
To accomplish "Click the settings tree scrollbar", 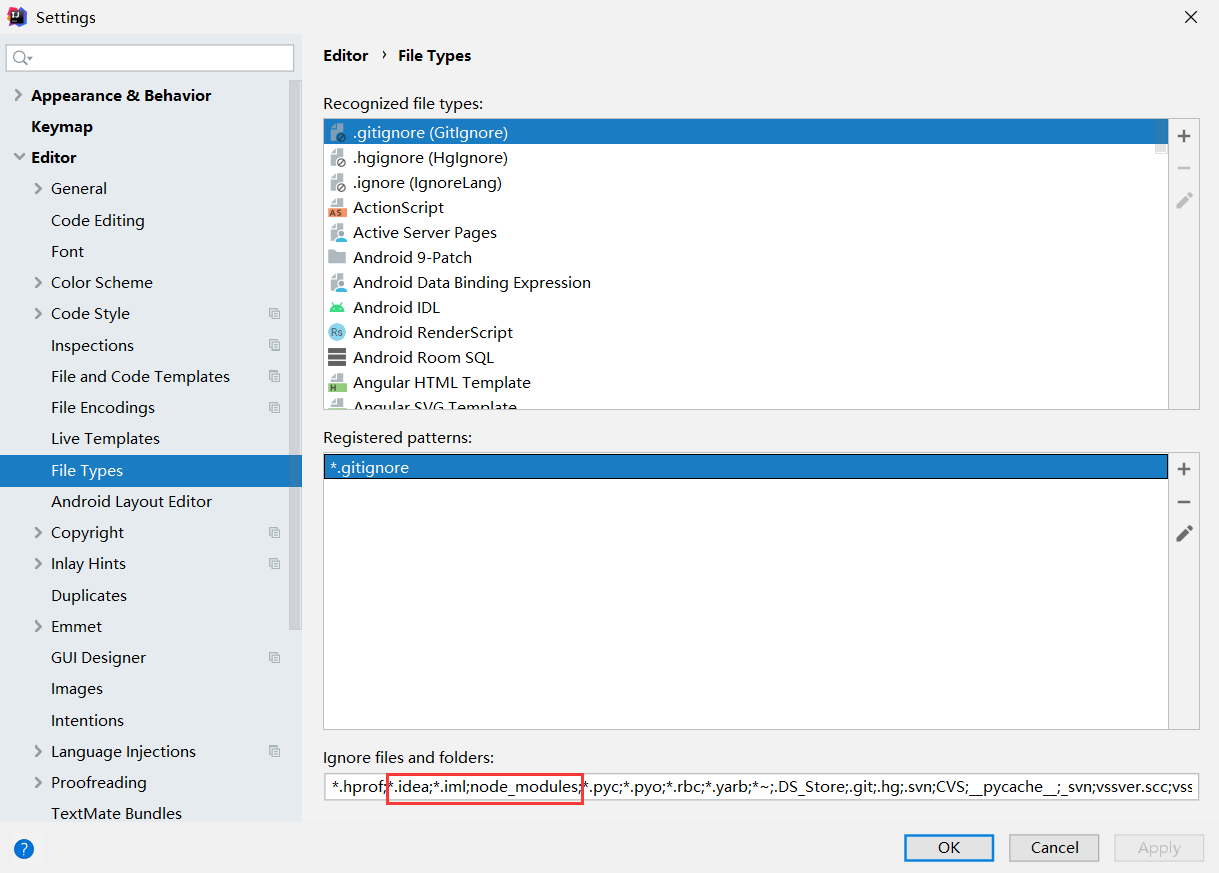I will pos(295,355).
